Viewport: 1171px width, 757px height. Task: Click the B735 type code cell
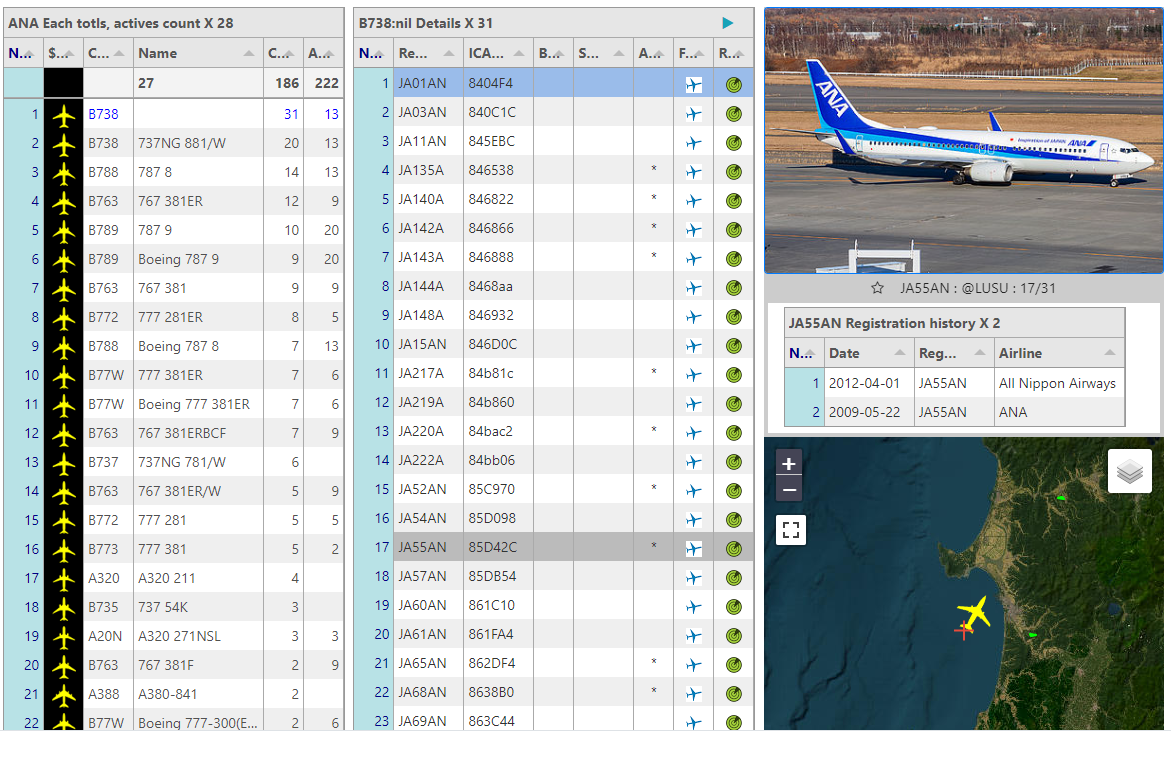click(x=108, y=607)
